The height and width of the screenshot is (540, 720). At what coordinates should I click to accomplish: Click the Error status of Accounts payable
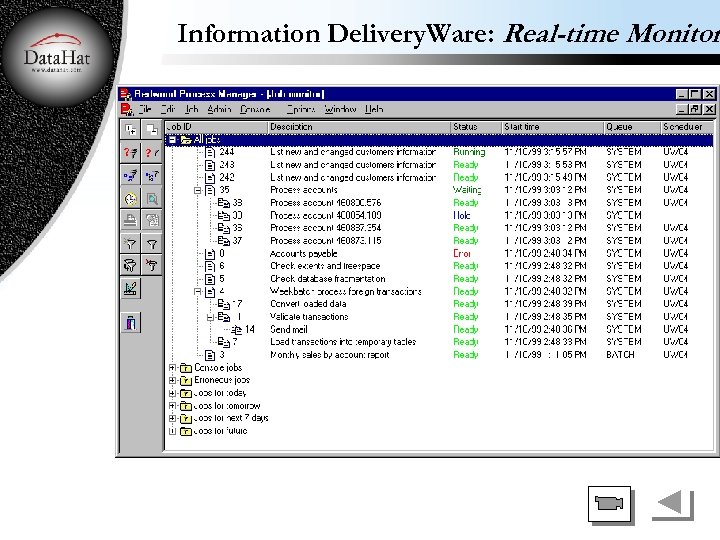click(x=462, y=253)
